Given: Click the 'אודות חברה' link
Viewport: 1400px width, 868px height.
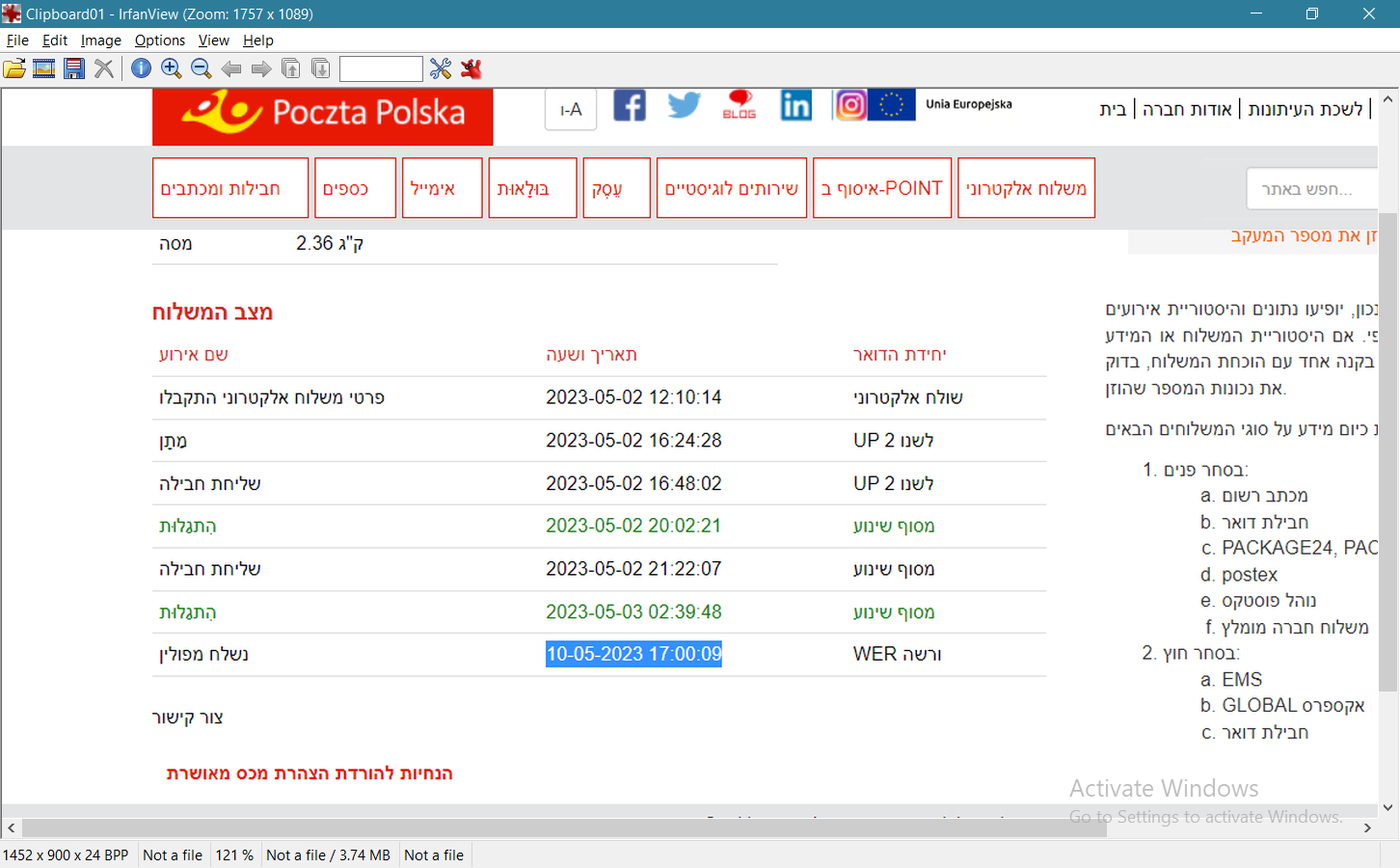Looking at the screenshot, I should (x=1187, y=109).
